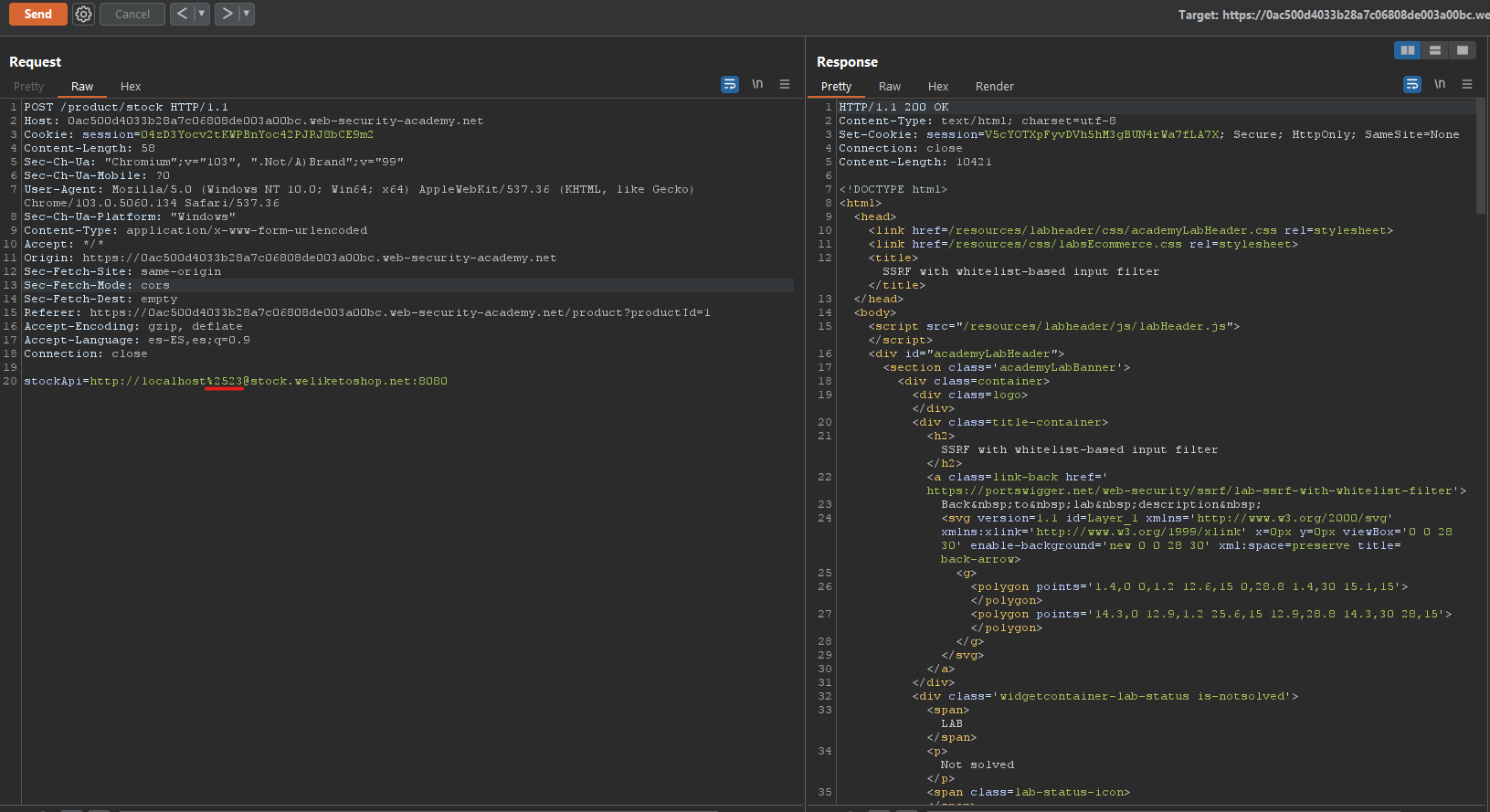Toggle non-printable characters in Response panel

click(1440, 84)
